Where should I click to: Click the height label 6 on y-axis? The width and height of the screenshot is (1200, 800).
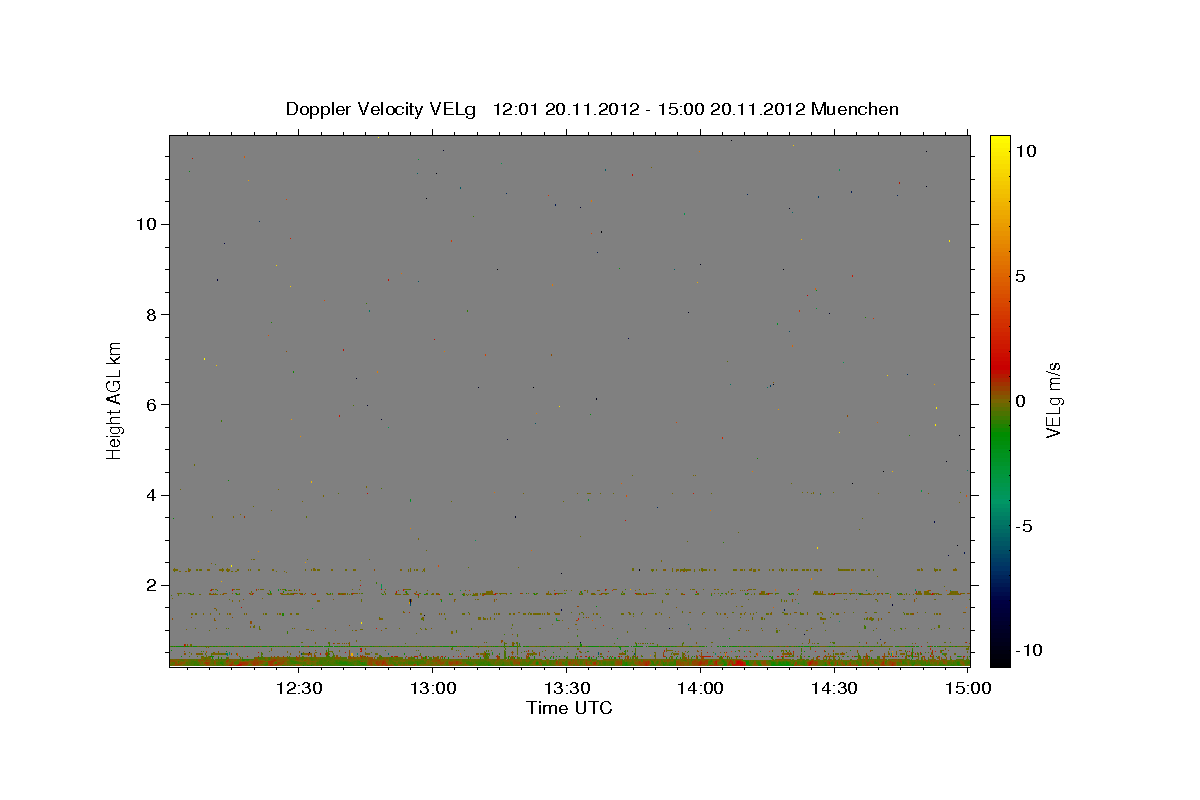(x=150, y=404)
